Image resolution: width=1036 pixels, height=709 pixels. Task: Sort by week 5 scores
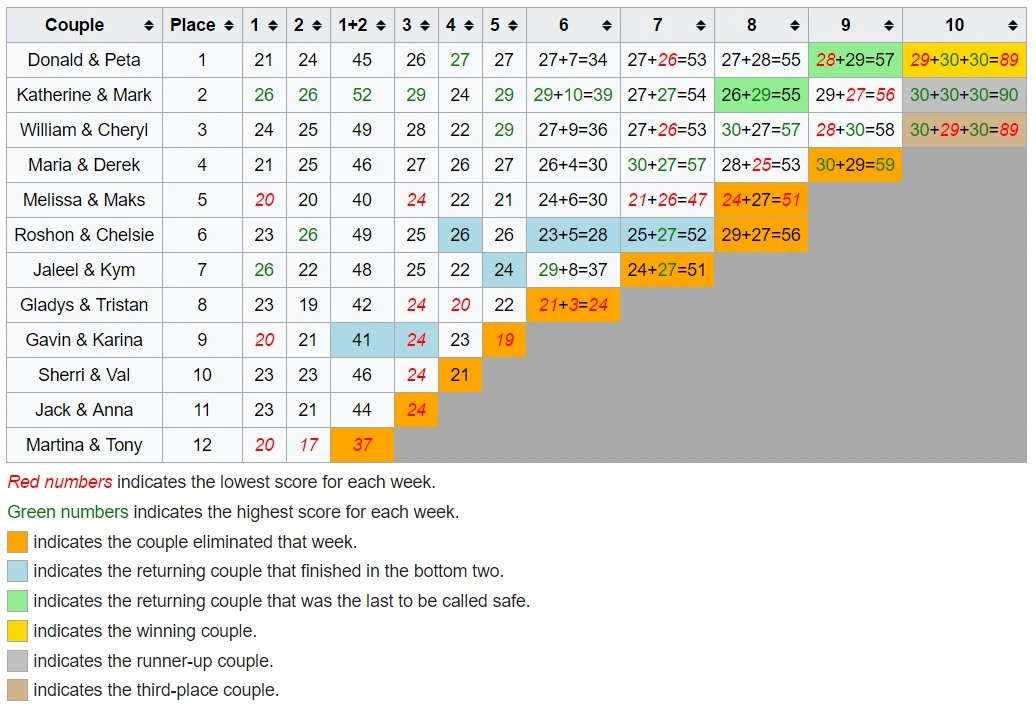(x=514, y=25)
